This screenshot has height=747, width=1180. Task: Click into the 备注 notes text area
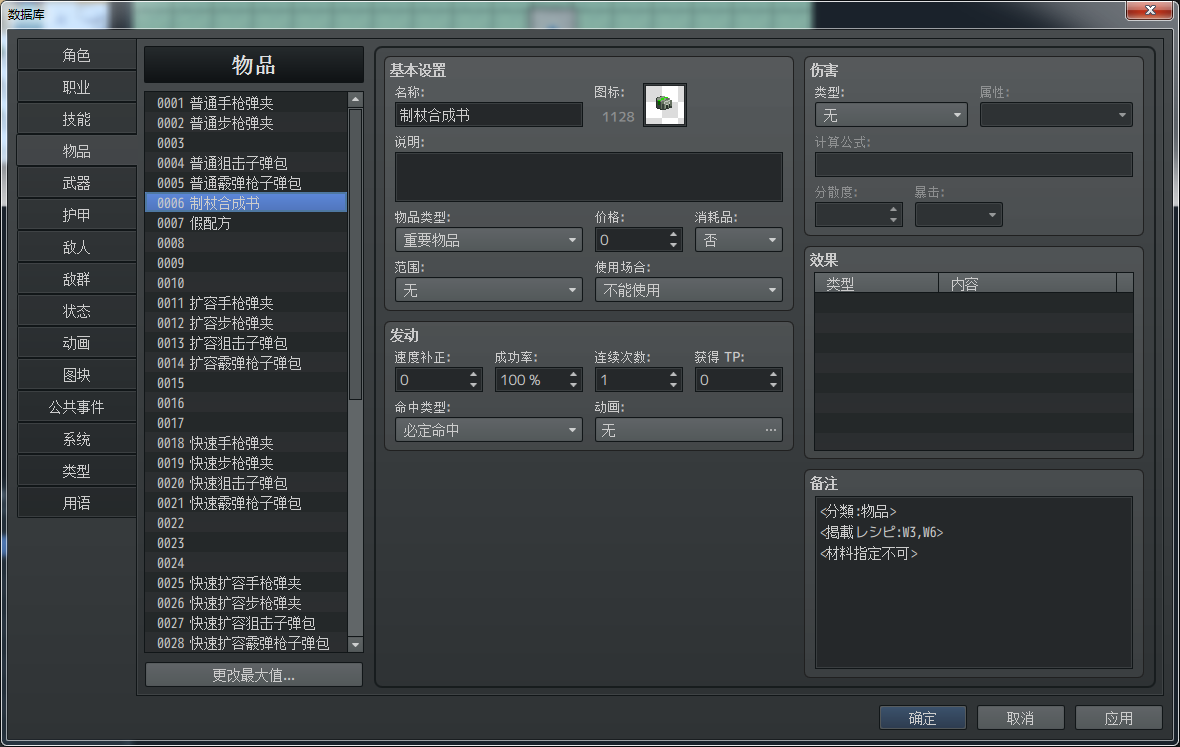[974, 582]
